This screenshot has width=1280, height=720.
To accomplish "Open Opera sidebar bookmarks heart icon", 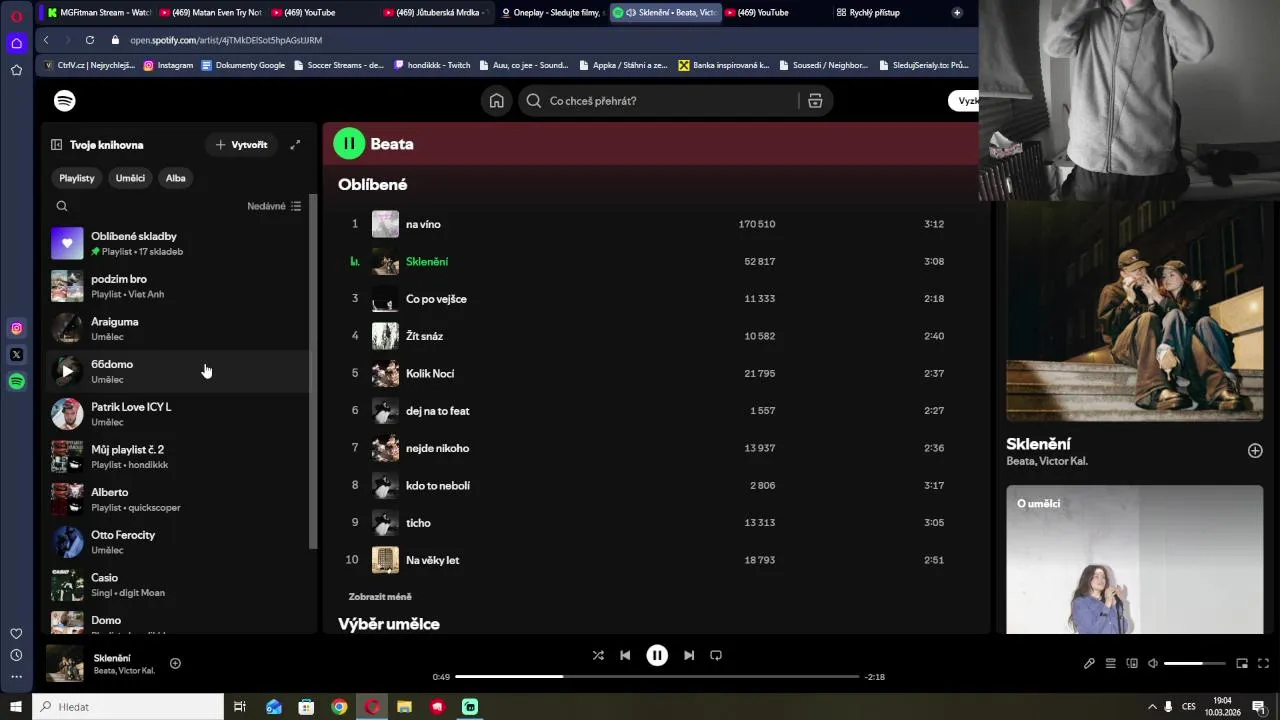I will click(x=16, y=633).
